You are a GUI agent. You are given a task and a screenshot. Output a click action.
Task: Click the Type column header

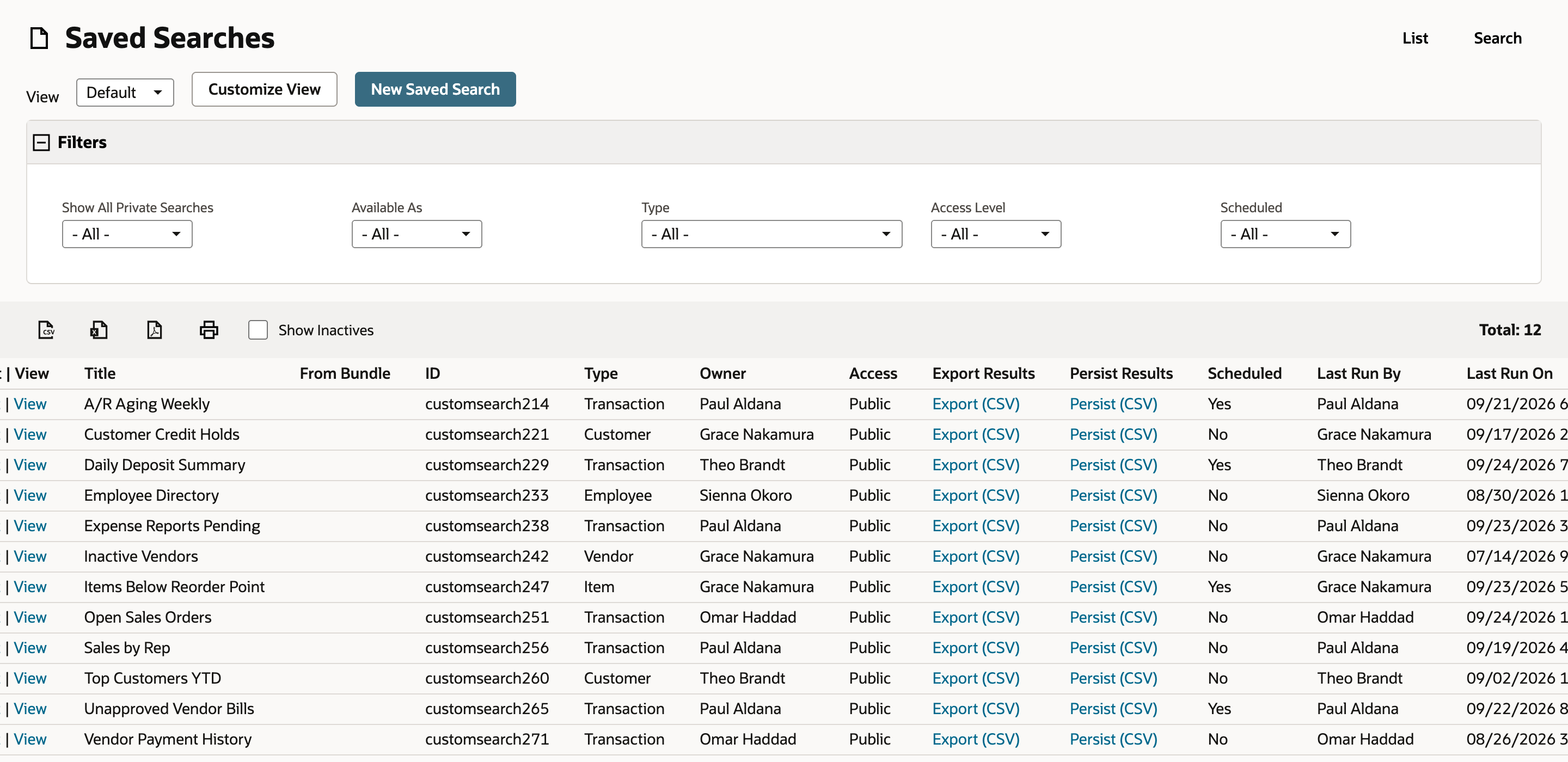point(601,373)
